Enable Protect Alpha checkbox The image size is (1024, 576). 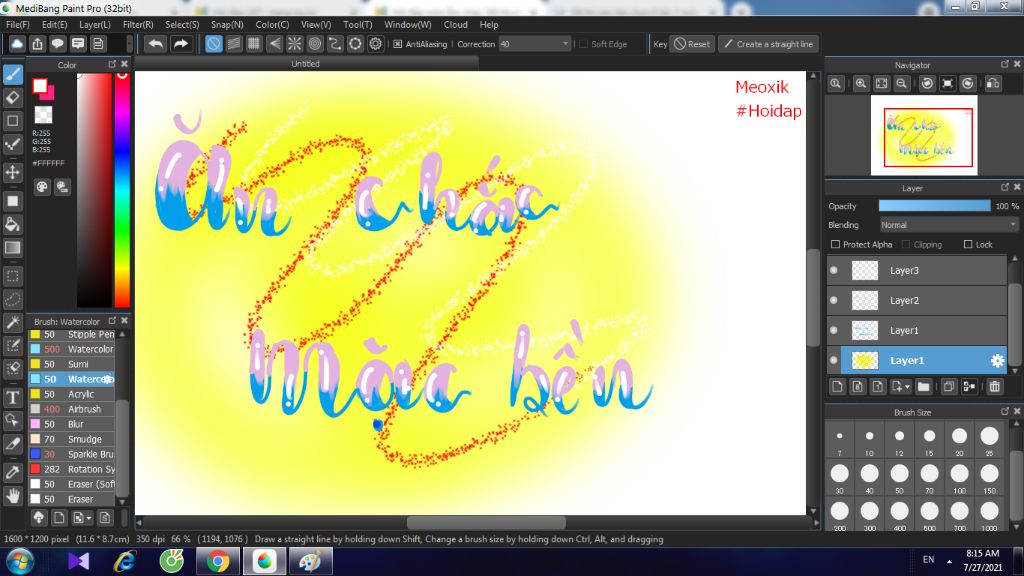click(835, 244)
